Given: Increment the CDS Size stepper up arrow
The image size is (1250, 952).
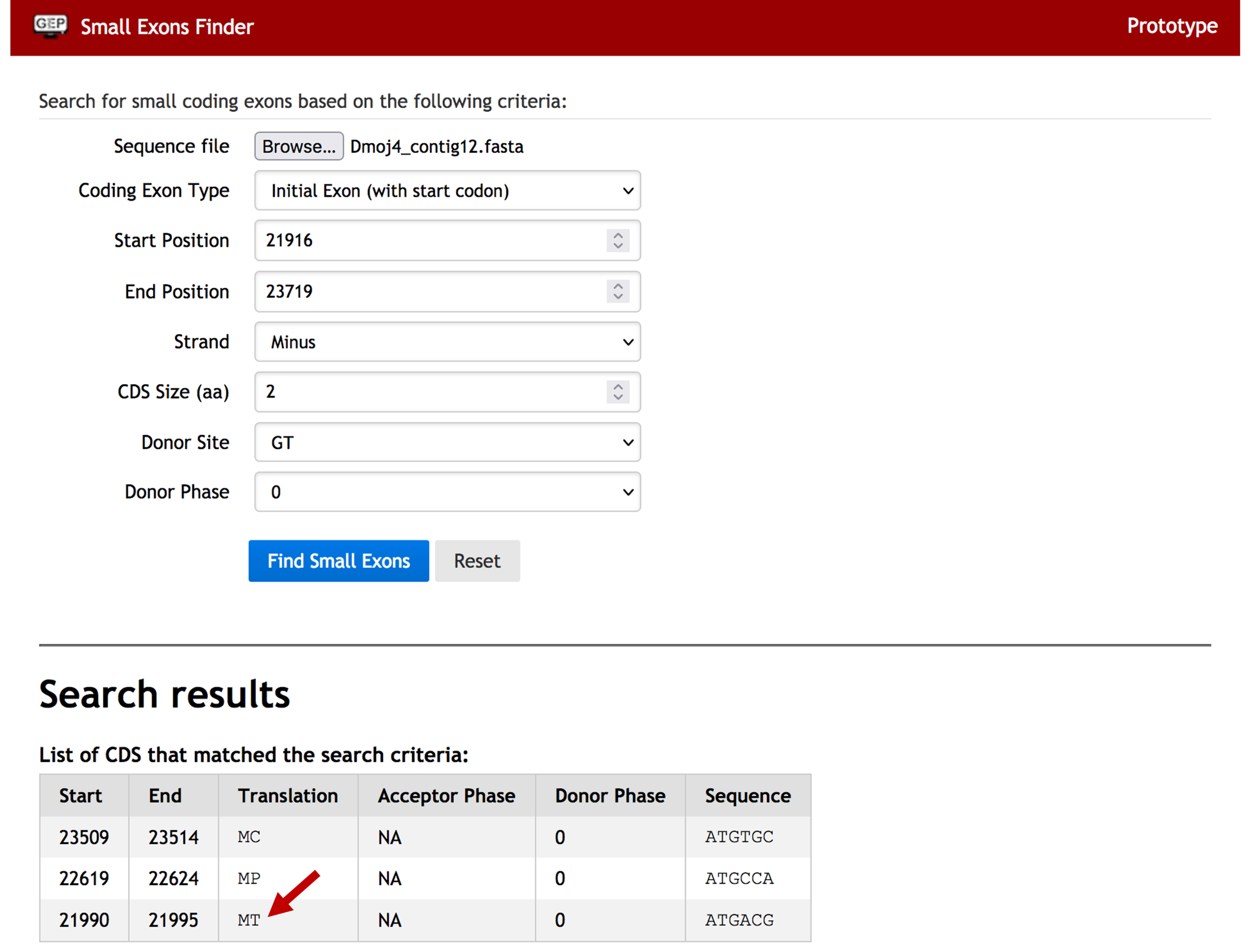Looking at the screenshot, I should (x=617, y=387).
